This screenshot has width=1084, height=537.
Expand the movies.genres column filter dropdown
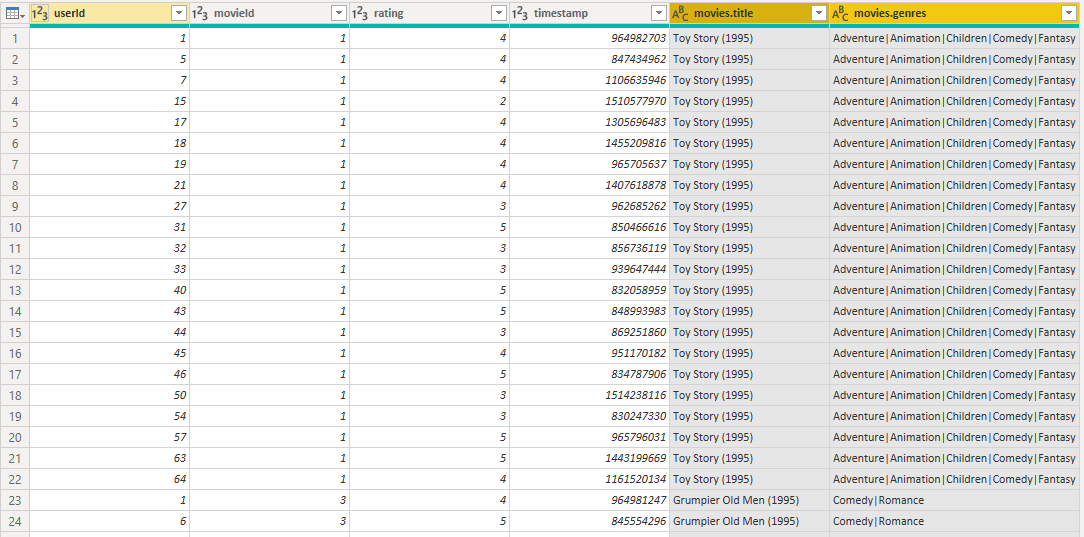pyautogui.click(x=1067, y=13)
